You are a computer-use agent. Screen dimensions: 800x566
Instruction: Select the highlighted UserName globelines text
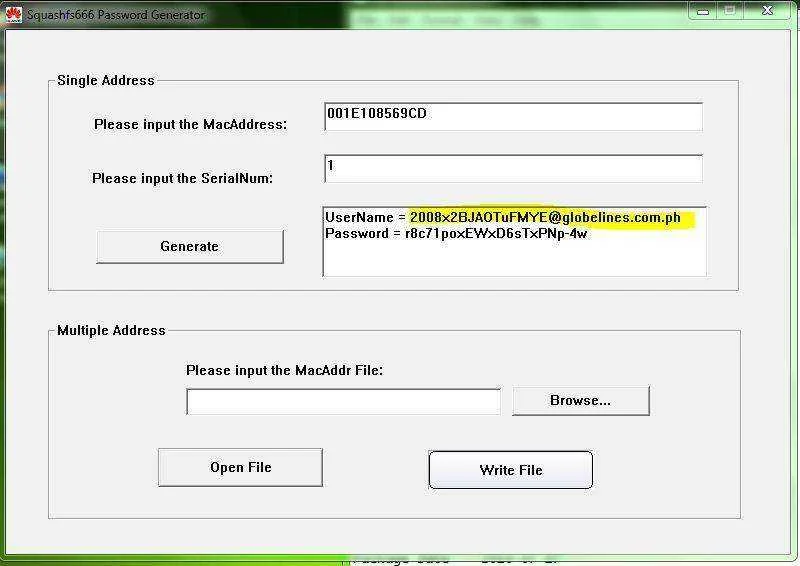point(545,217)
